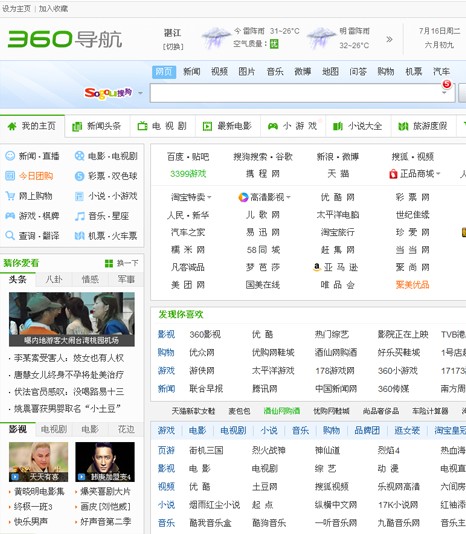This screenshot has width=466, height=534.
Task: Click the ticket icon beside 机票·火车票
Action: pos(79,236)
